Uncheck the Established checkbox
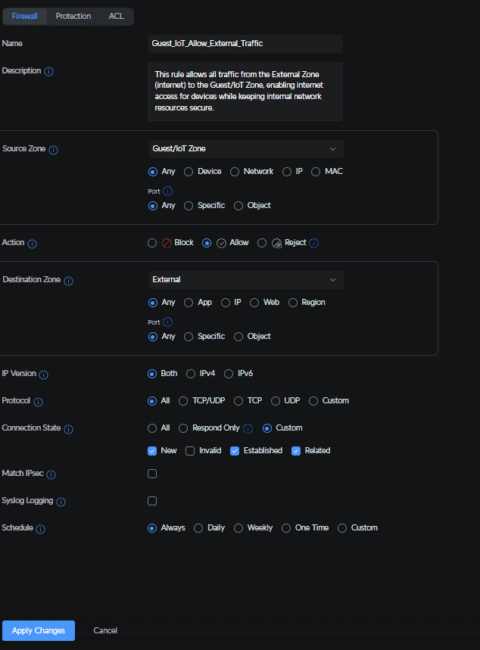Viewport: 480px width, 650px height. (235, 451)
